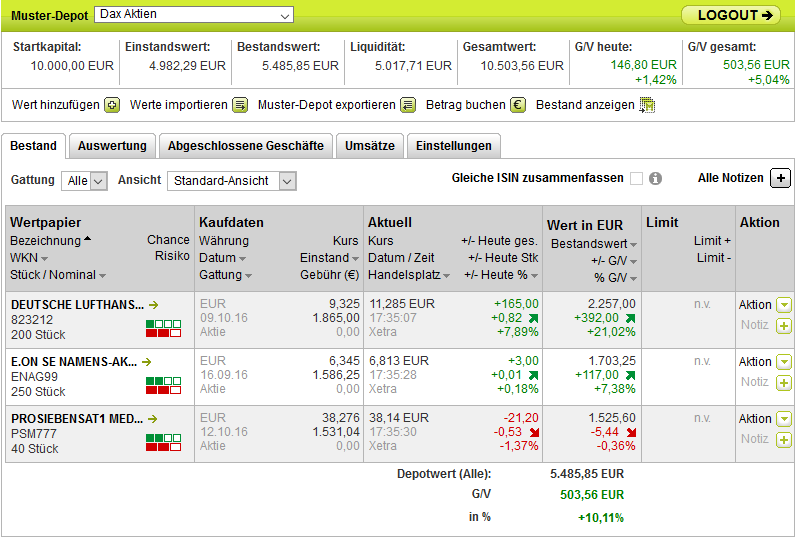Click the Wert hinzufügen plus icon
The width and height of the screenshot is (797, 540).
[112, 105]
